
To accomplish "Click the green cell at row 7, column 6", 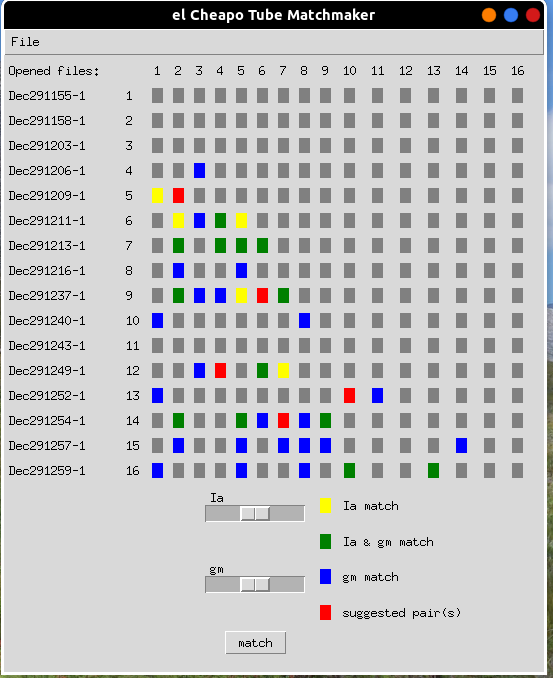I will [262, 246].
